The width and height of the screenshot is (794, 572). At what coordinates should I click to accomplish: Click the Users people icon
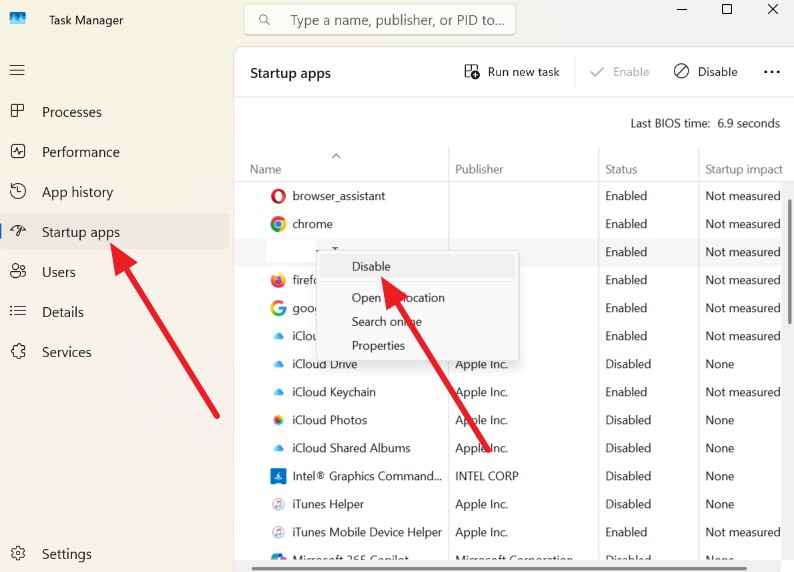pyautogui.click(x=18, y=271)
